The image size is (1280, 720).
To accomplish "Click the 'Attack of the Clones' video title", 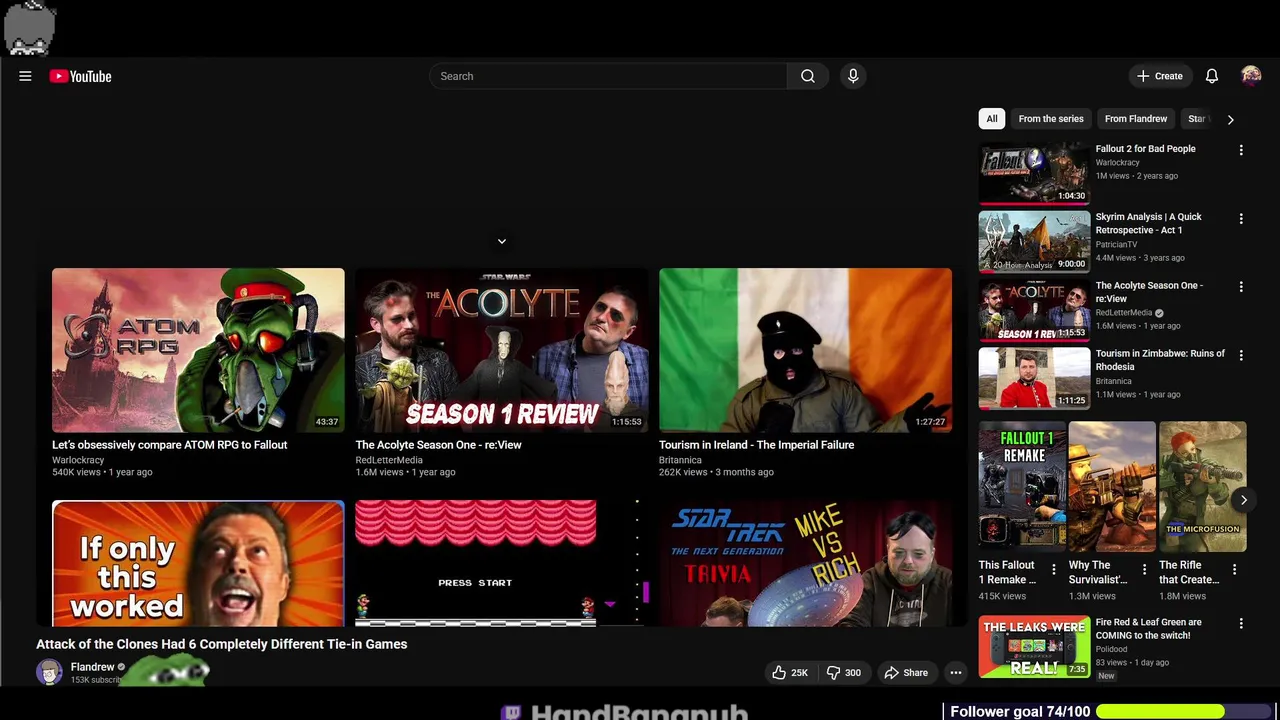I will pyautogui.click(x=222, y=644).
